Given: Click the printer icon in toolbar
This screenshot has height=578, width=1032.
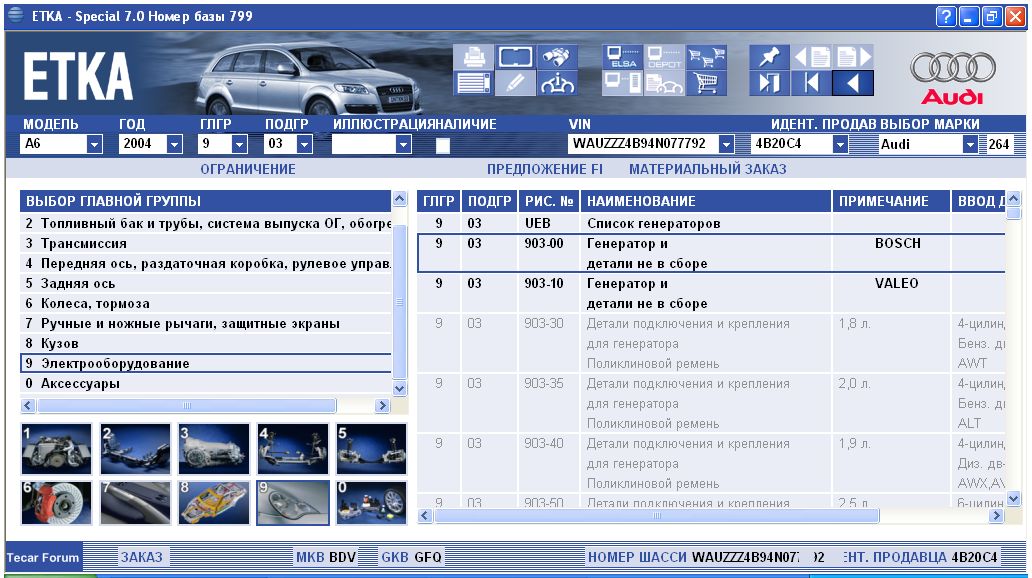Looking at the screenshot, I should coord(473,57).
